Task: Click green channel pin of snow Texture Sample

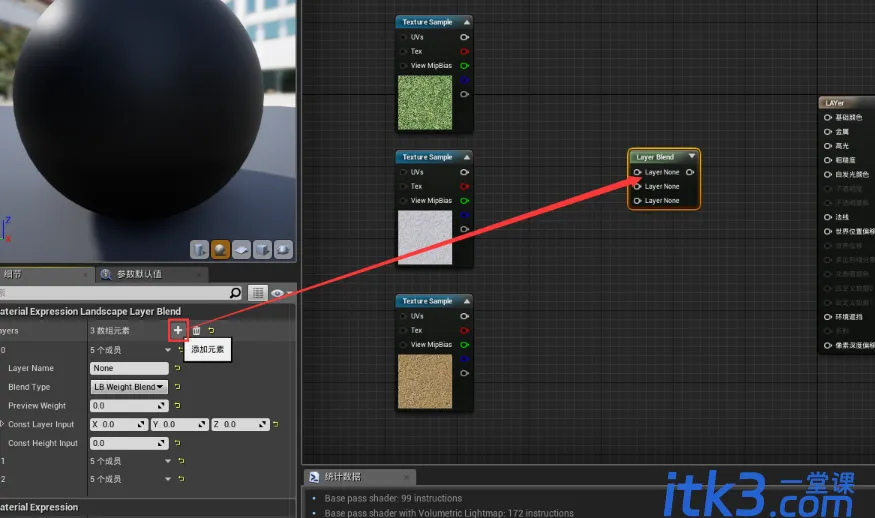Action: [464, 200]
